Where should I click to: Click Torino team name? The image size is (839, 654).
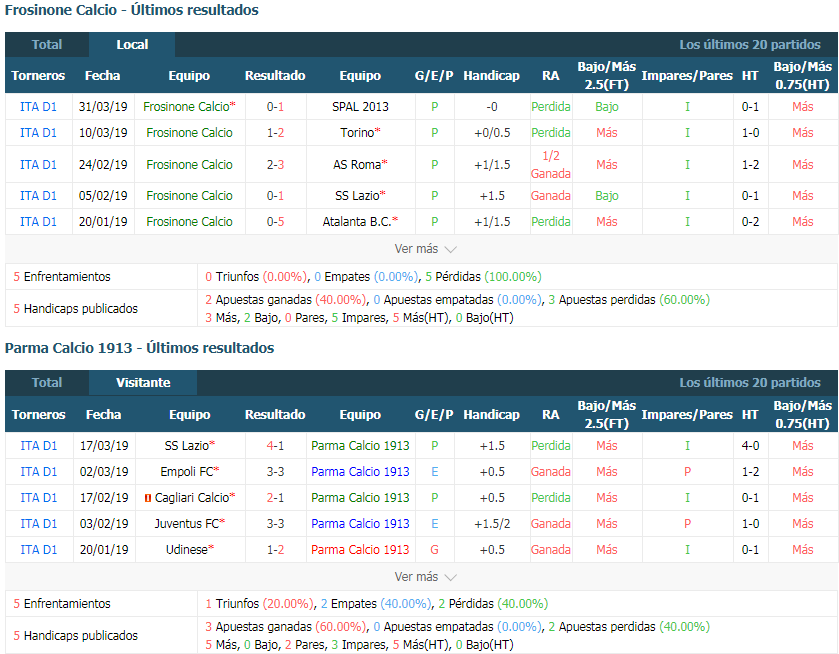pyautogui.click(x=357, y=133)
